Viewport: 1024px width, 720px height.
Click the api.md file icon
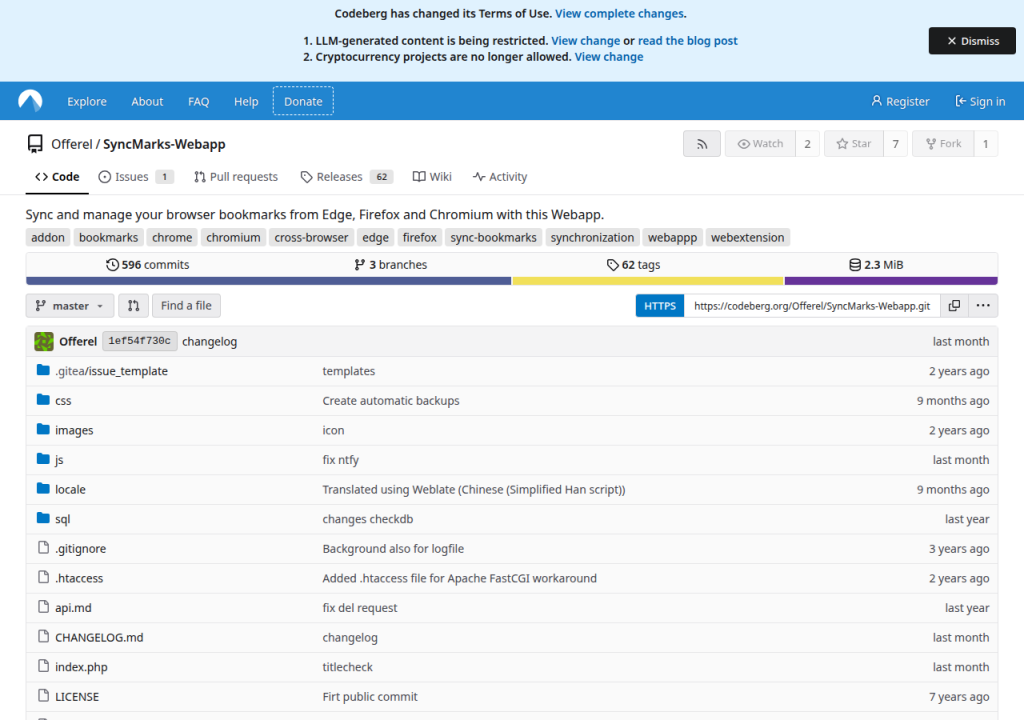[43, 607]
